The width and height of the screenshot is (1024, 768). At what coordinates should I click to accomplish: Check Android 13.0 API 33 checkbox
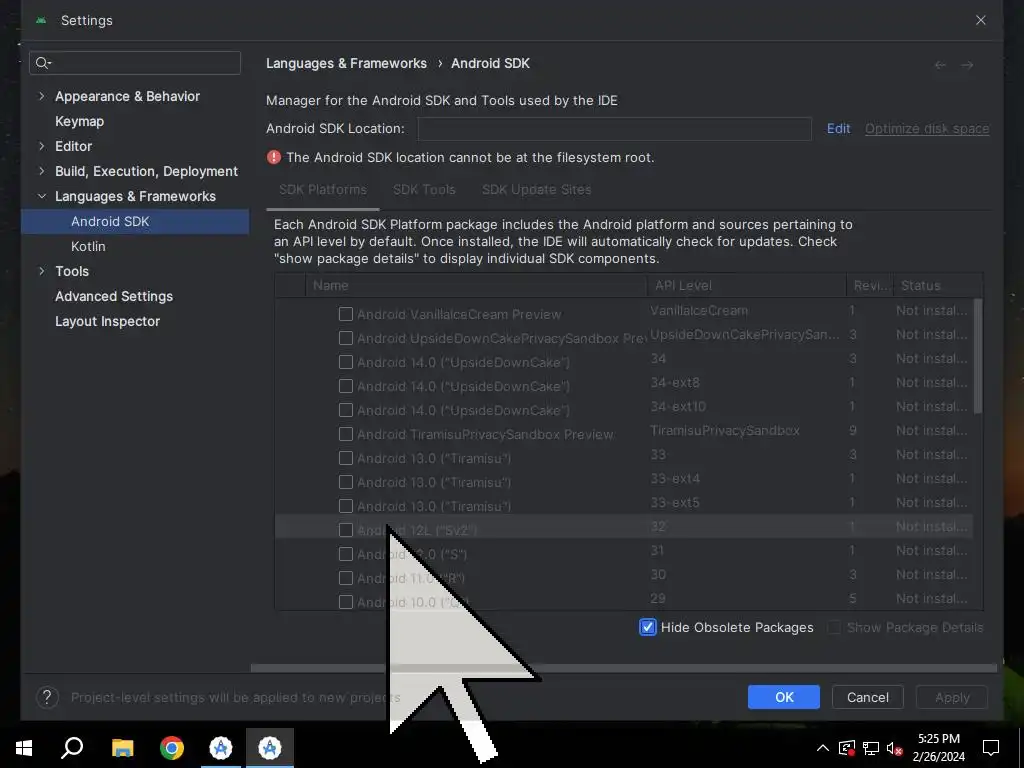346,458
